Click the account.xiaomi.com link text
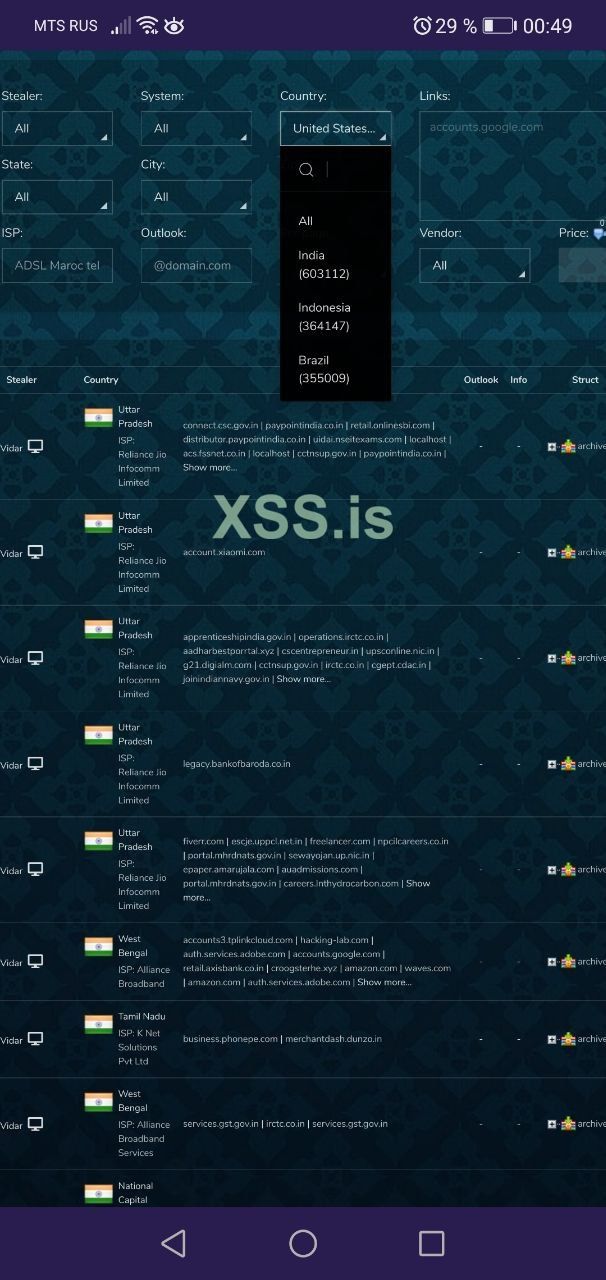Image resolution: width=606 pixels, height=1280 pixels. coord(224,552)
